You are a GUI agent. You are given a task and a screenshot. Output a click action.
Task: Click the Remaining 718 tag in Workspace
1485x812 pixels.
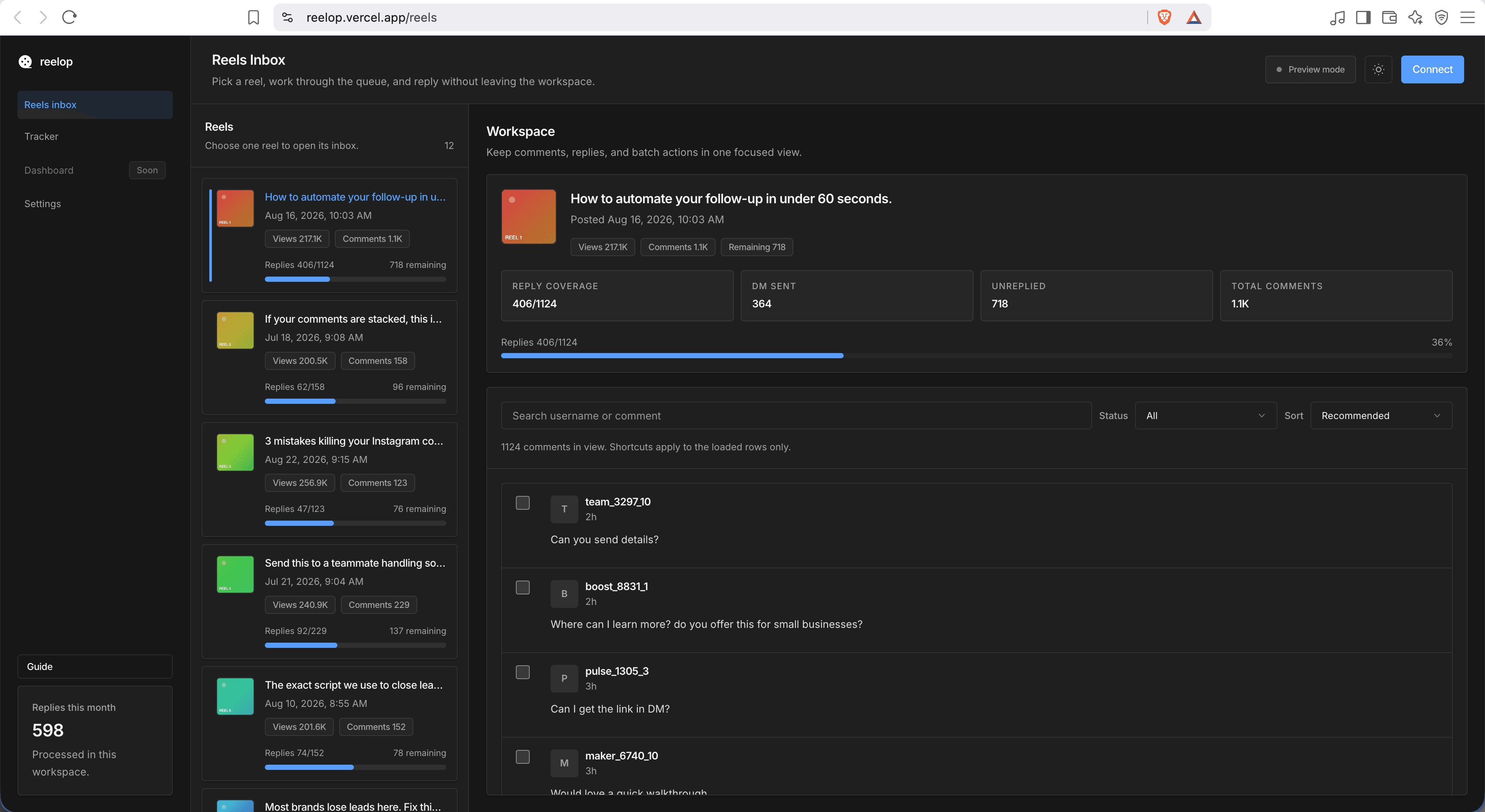[756, 247]
